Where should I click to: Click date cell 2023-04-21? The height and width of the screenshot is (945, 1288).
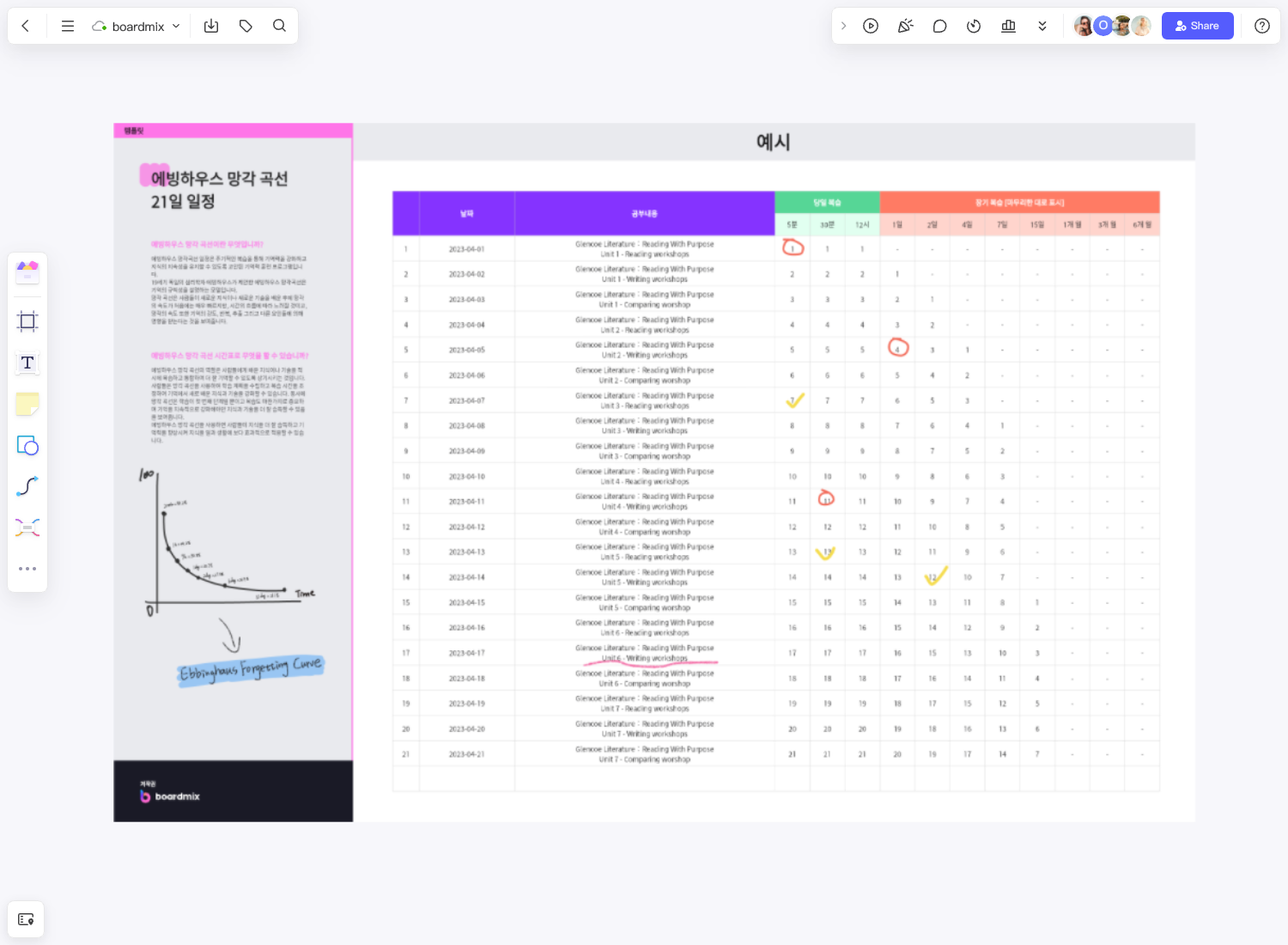[x=466, y=754]
